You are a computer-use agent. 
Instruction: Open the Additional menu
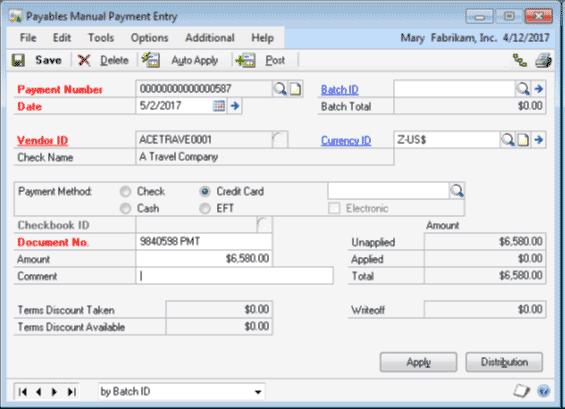tap(210, 38)
